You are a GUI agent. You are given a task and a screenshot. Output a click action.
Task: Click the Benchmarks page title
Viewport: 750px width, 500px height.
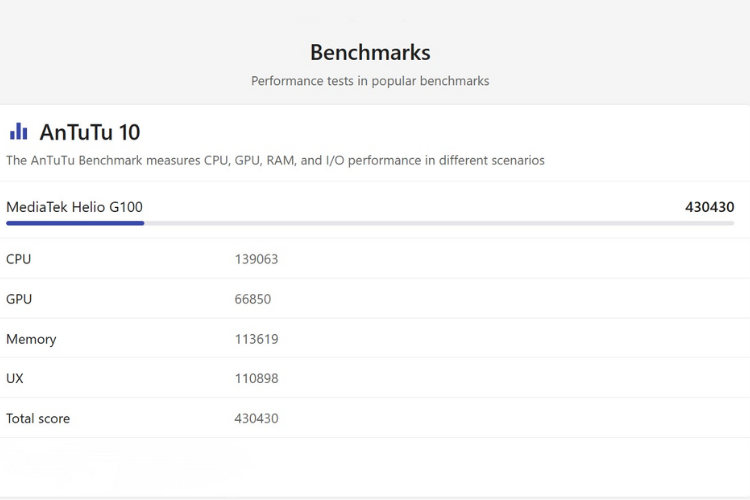370,52
